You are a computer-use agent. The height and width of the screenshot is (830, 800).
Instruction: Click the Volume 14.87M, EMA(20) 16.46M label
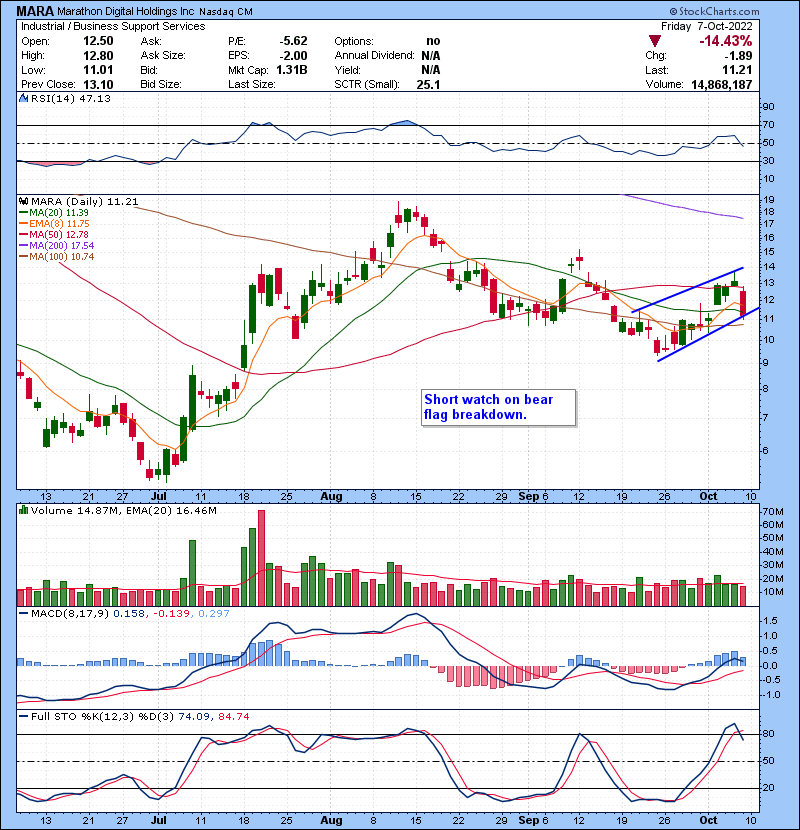pos(124,511)
